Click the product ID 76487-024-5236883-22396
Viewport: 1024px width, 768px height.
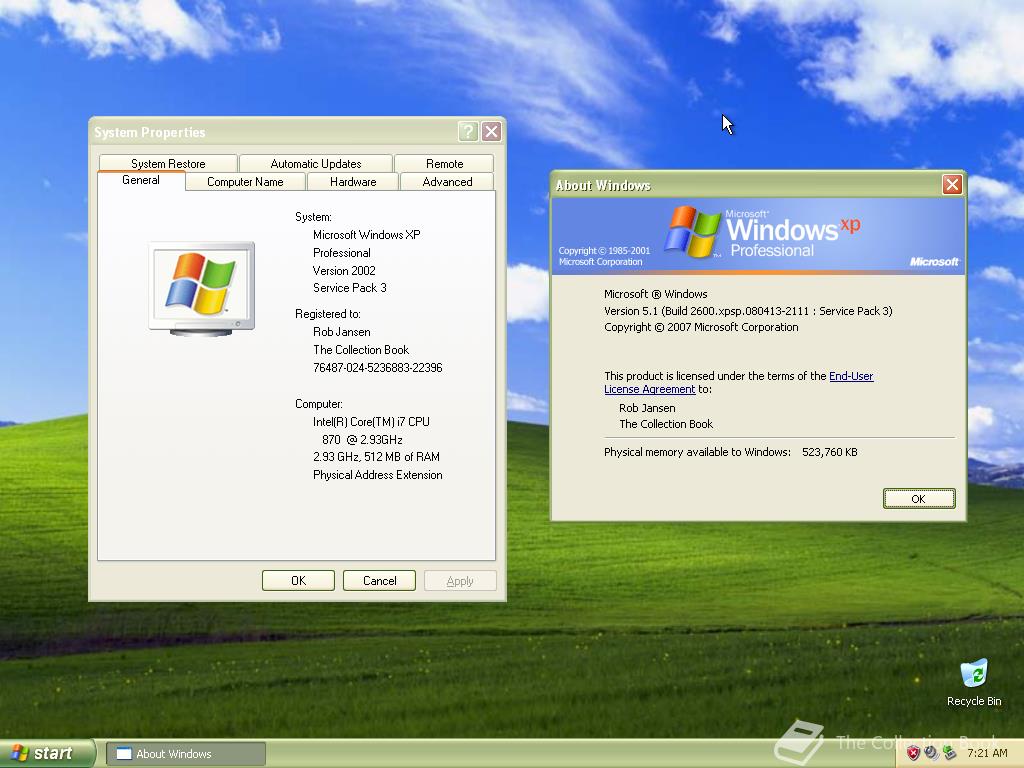377,368
